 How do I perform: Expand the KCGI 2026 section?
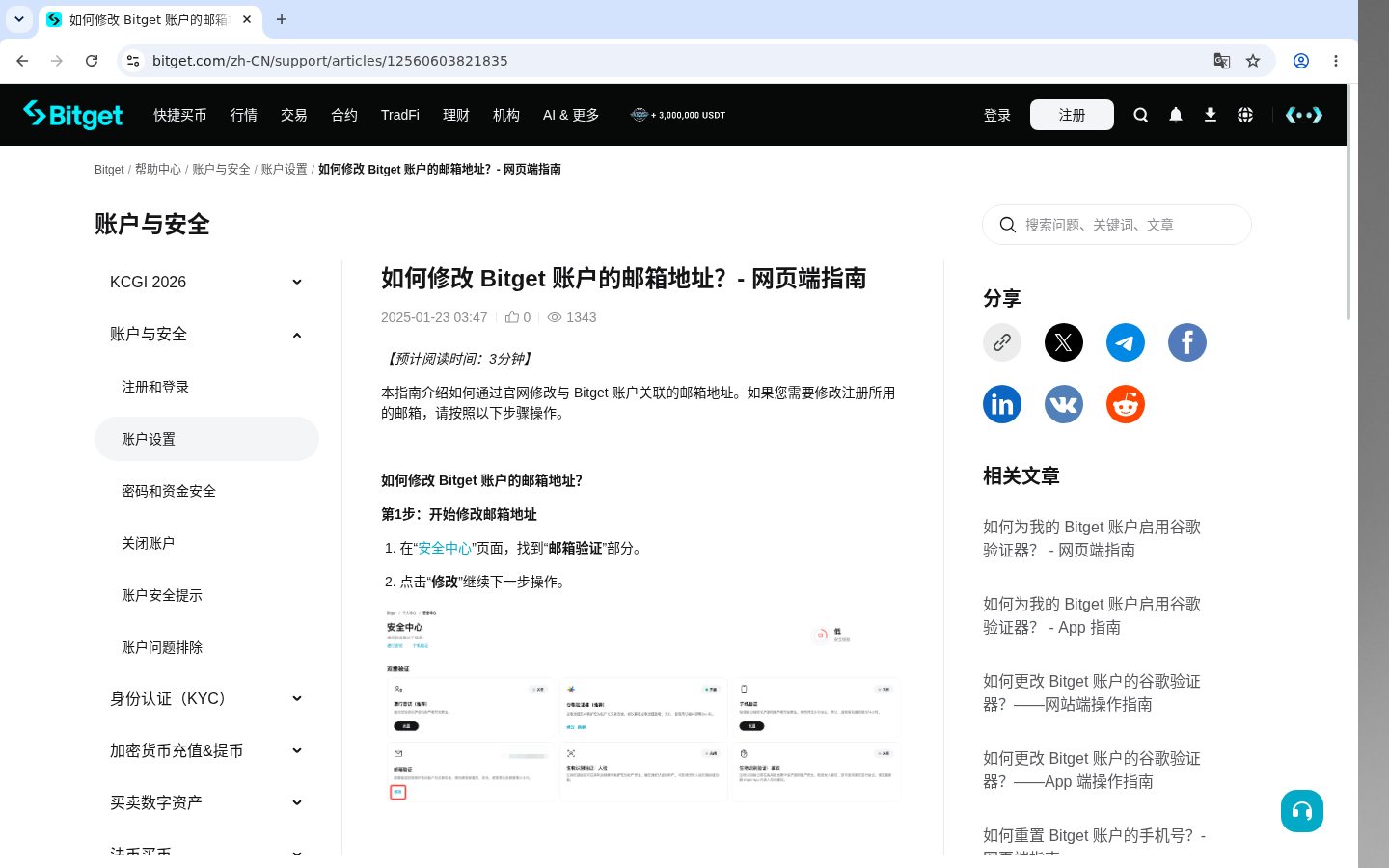tap(206, 282)
